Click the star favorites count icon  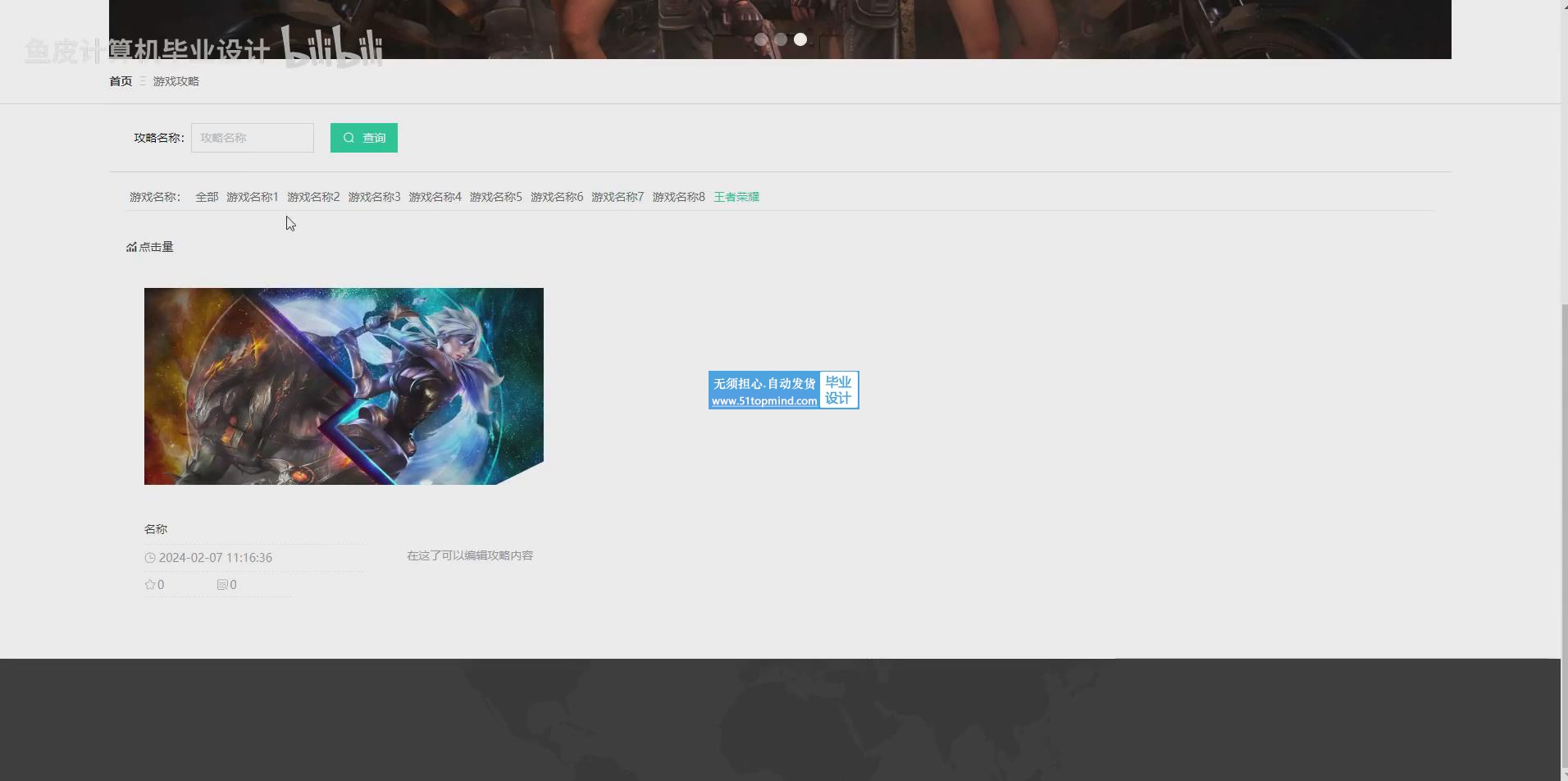(150, 585)
